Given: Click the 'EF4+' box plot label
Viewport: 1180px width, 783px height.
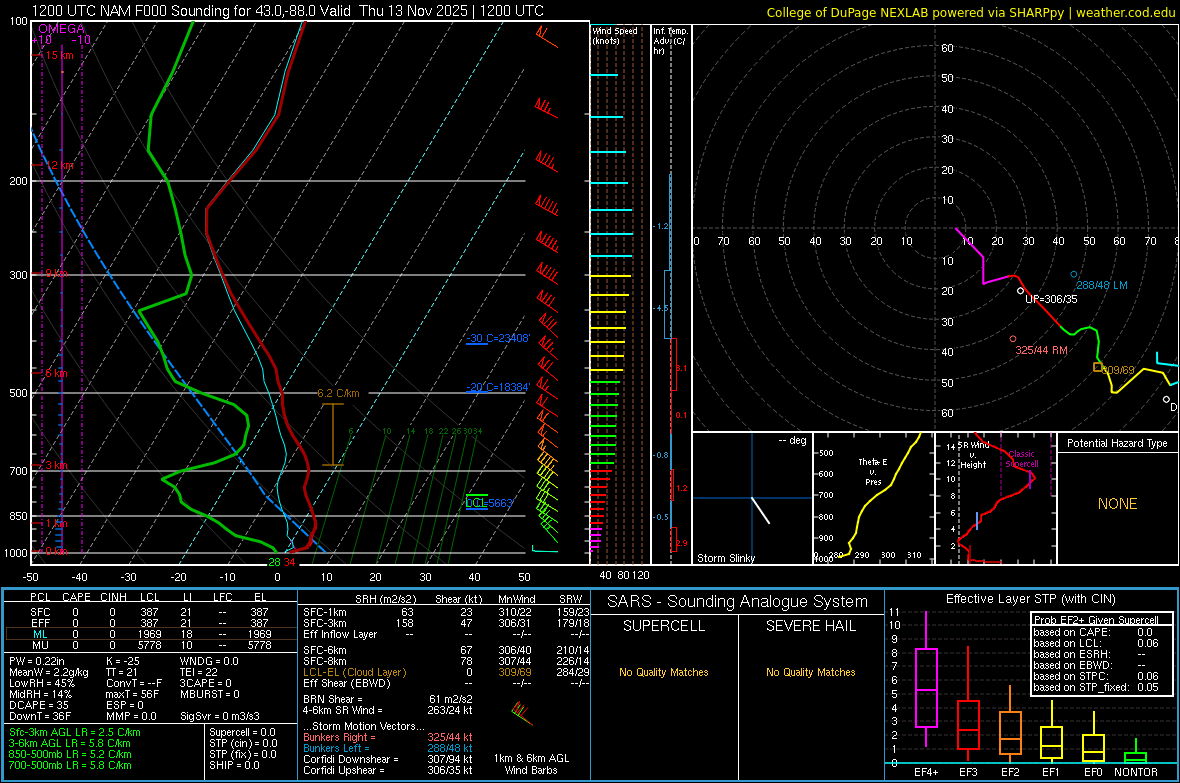Looking at the screenshot, I should pyautogui.click(x=926, y=772).
